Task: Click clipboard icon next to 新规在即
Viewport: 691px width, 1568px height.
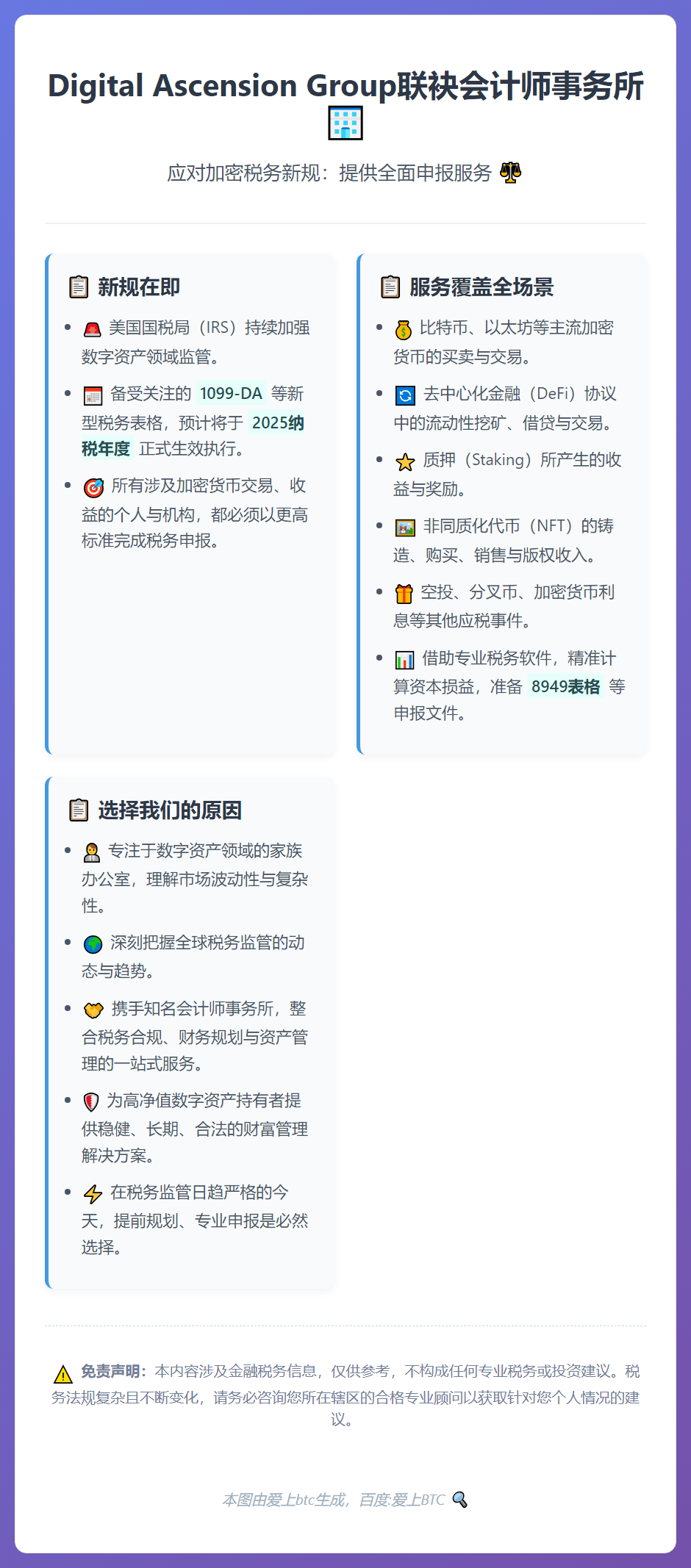Action: coord(79,287)
